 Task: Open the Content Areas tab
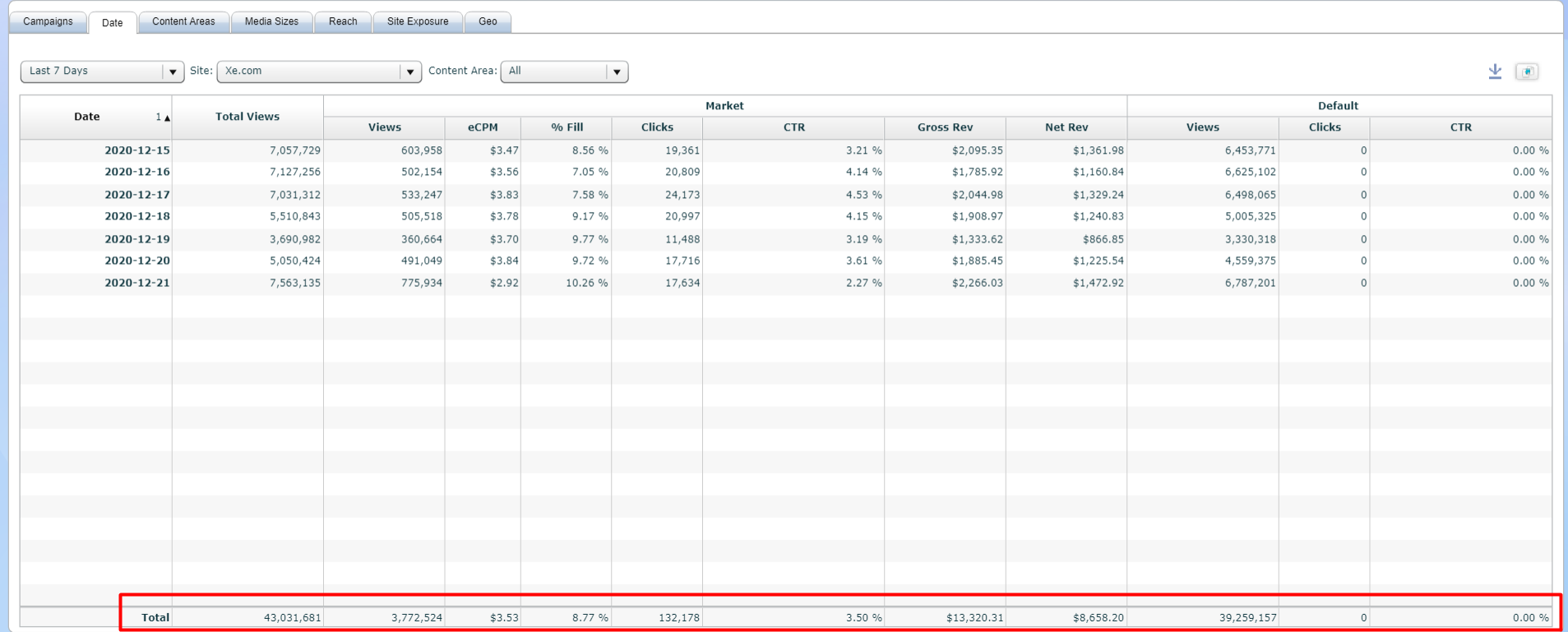click(183, 21)
